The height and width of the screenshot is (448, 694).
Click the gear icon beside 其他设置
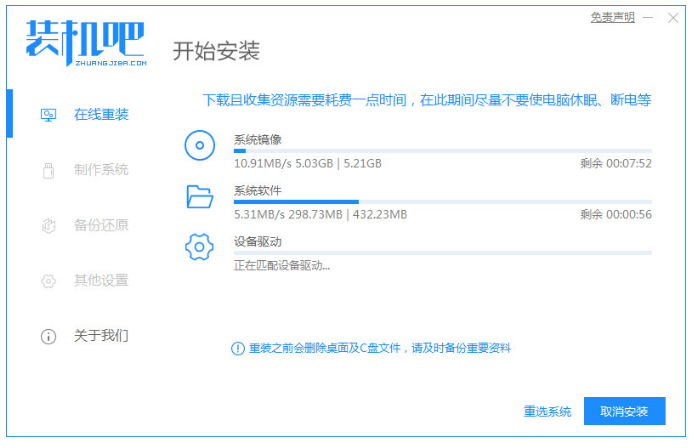pyautogui.click(x=48, y=281)
